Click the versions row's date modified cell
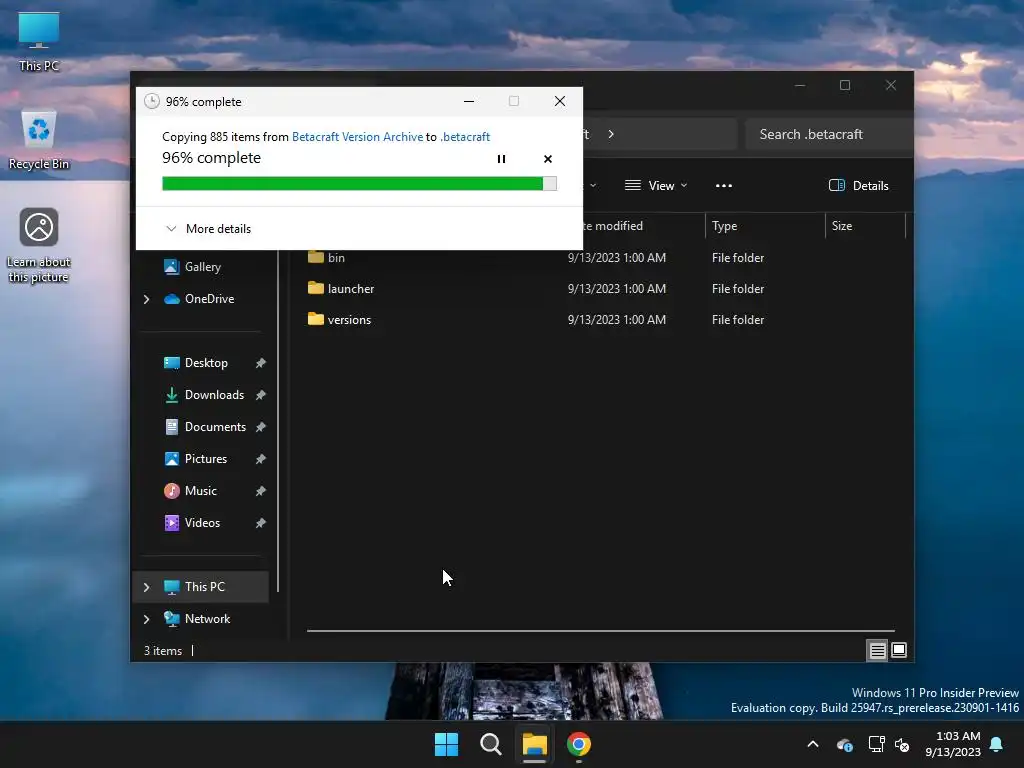 (x=616, y=319)
